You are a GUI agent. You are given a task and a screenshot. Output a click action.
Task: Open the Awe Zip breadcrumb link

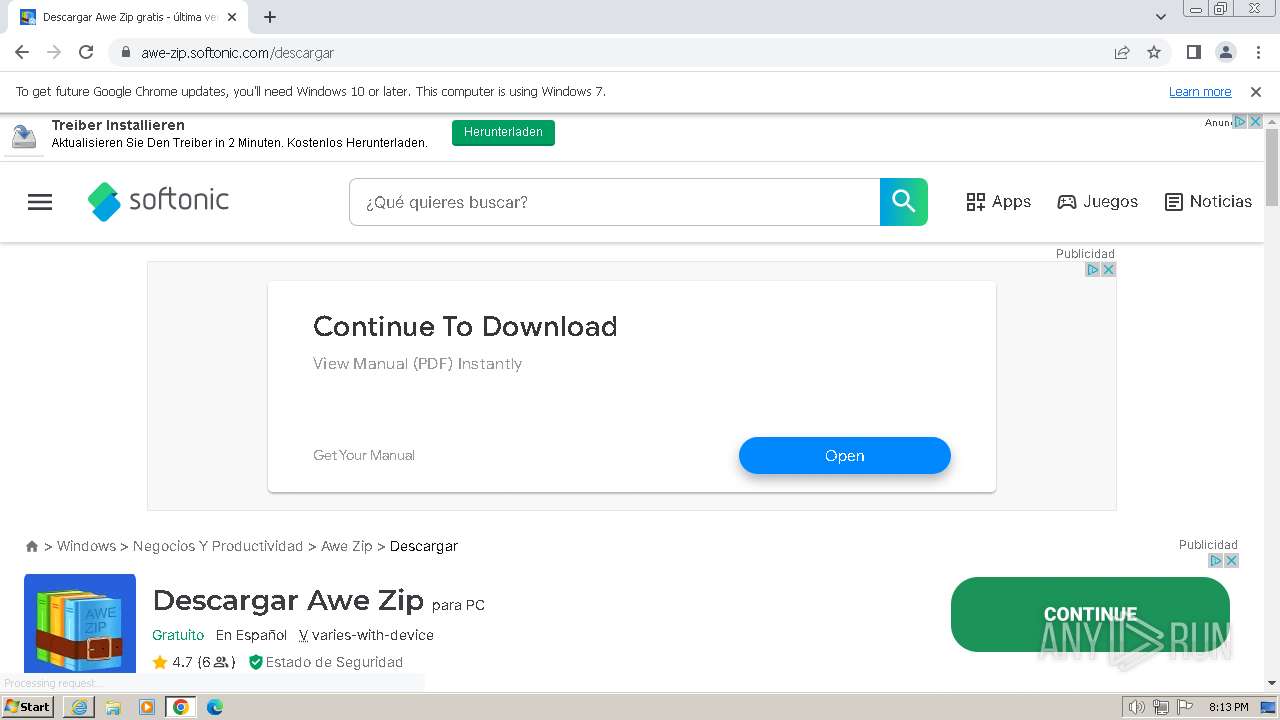coord(346,546)
